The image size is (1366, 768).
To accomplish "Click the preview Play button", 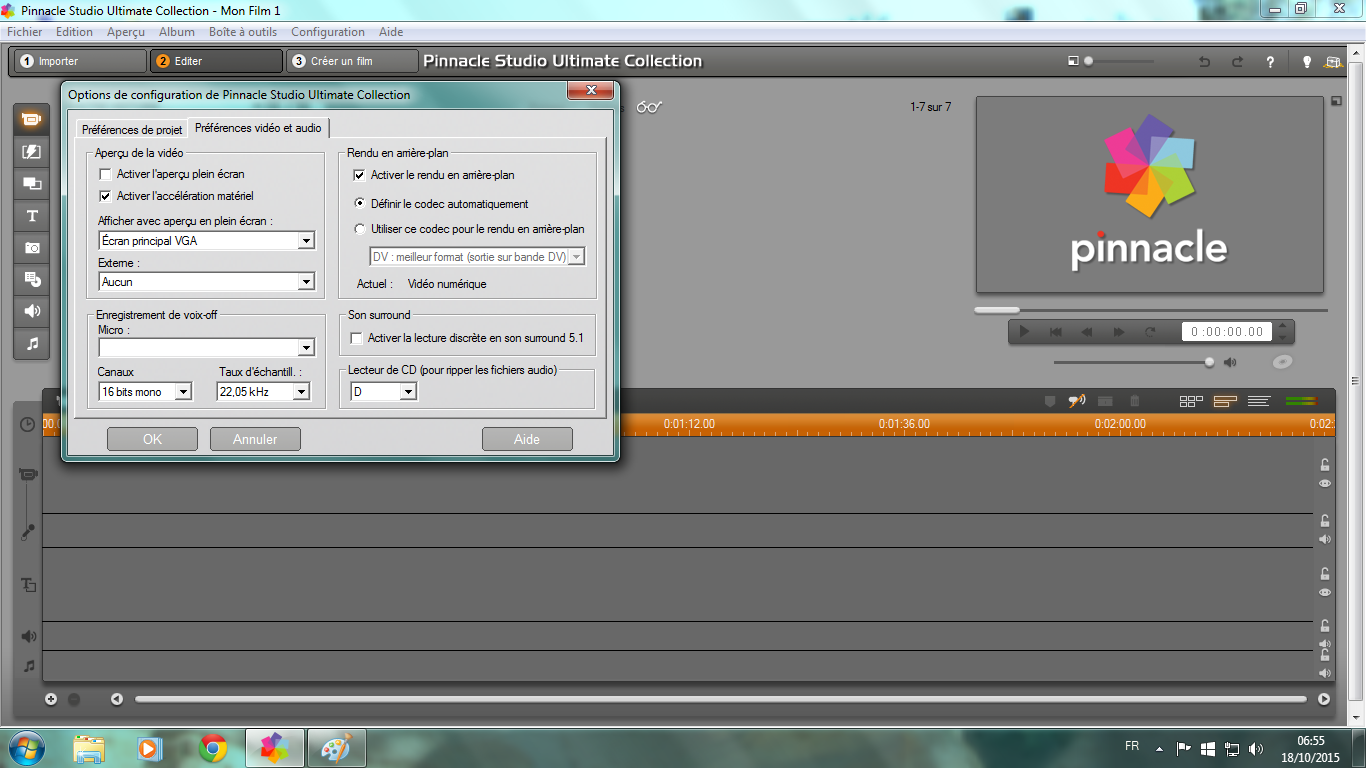I will pos(1024,332).
